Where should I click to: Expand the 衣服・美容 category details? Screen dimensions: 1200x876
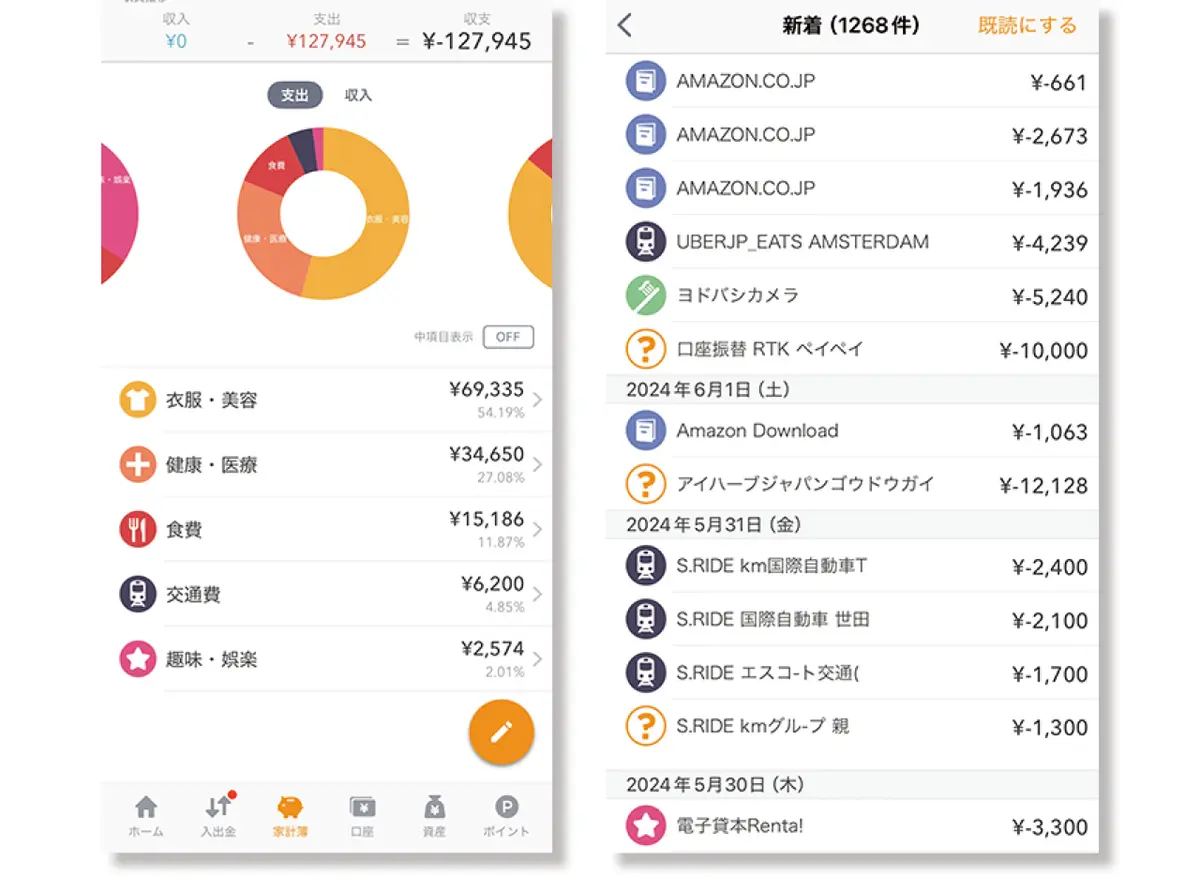[536, 400]
